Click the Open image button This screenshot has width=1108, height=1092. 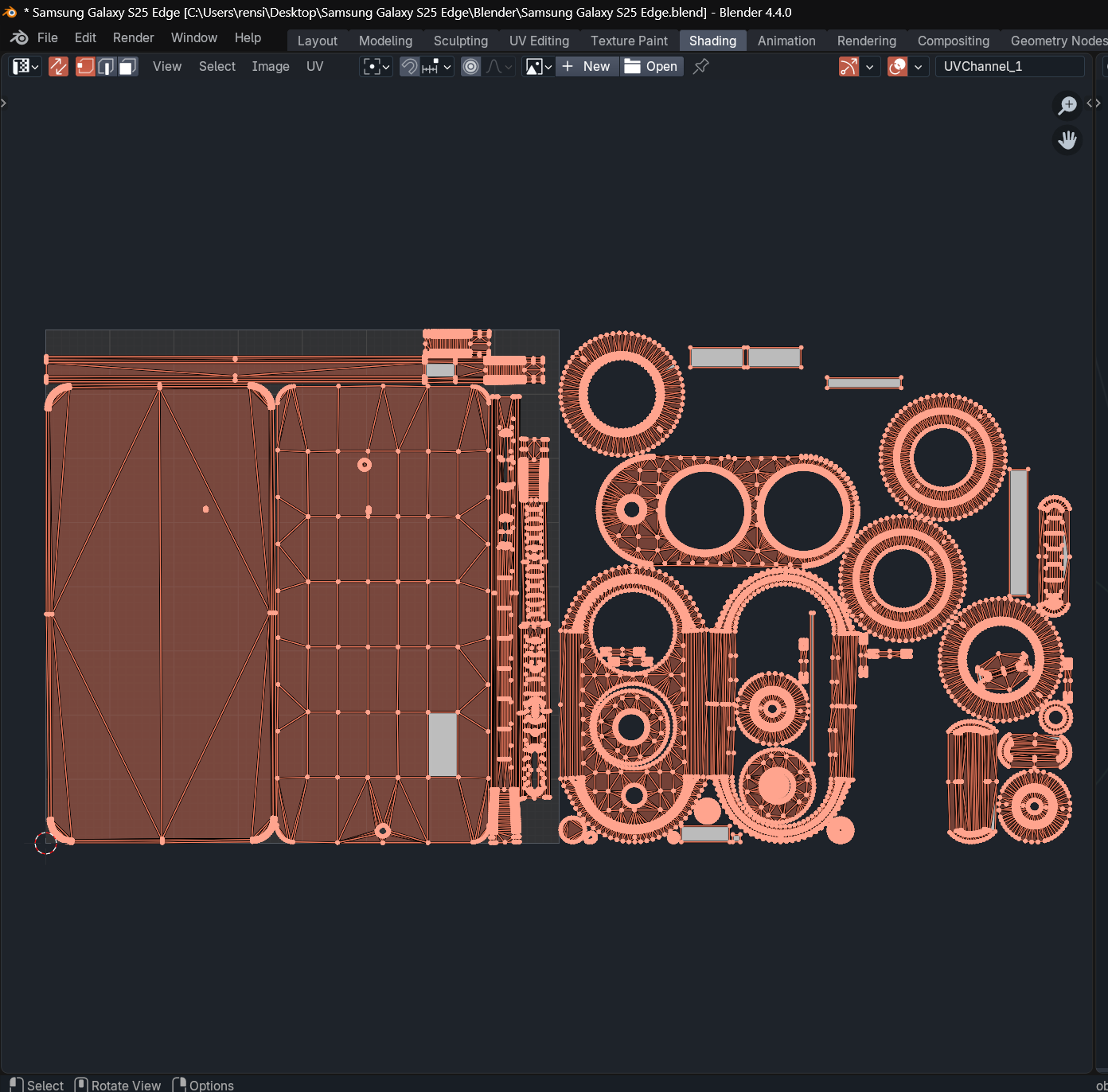pos(652,67)
